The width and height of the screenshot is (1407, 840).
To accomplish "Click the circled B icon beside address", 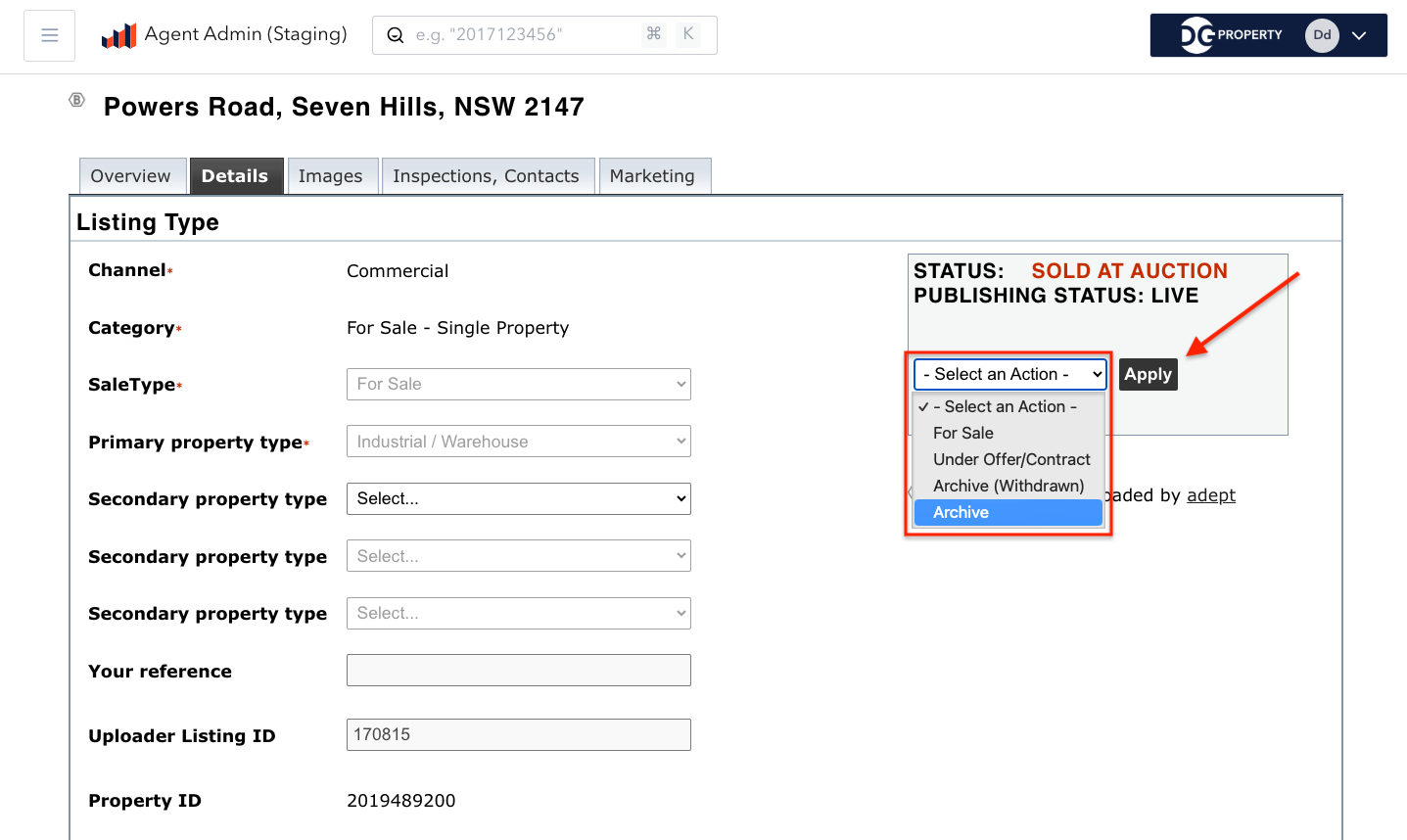I will click(77, 100).
